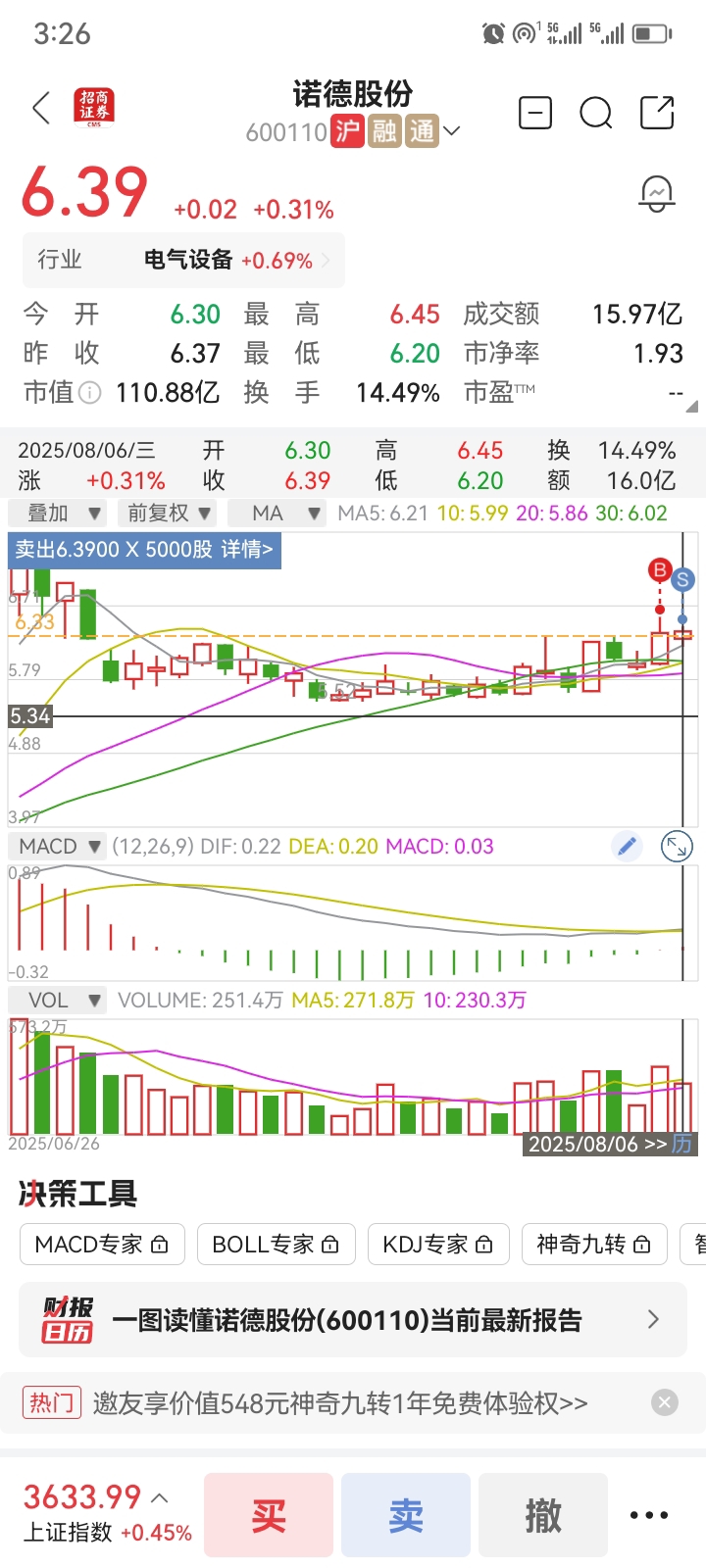706x1568 pixels.
Task: Tap the 热门 tag icon
Action: (x=51, y=1402)
